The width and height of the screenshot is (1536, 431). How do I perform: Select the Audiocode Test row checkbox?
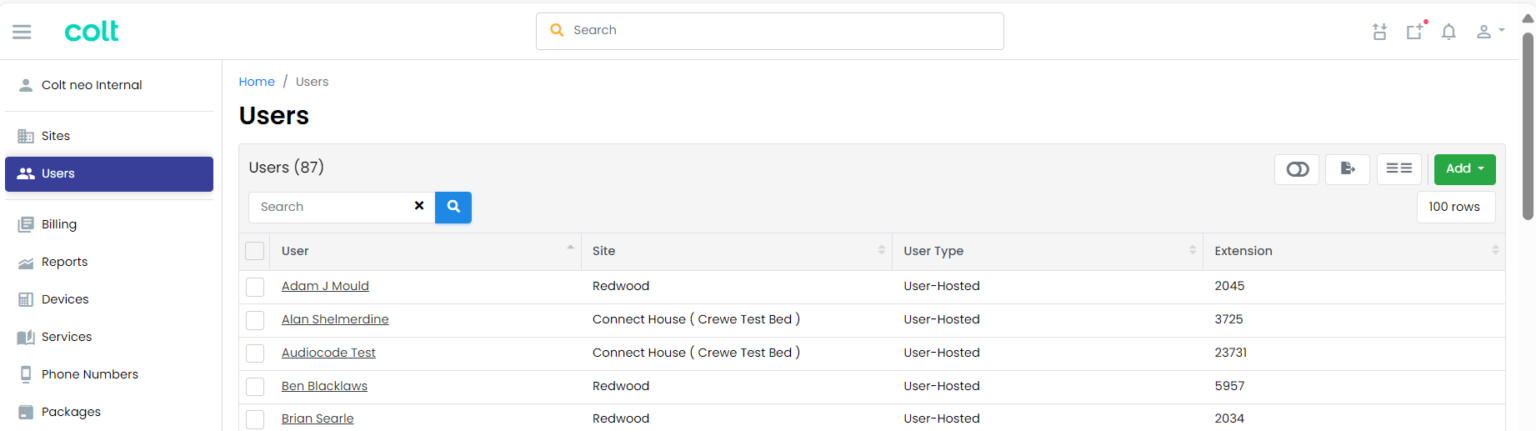(255, 353)
